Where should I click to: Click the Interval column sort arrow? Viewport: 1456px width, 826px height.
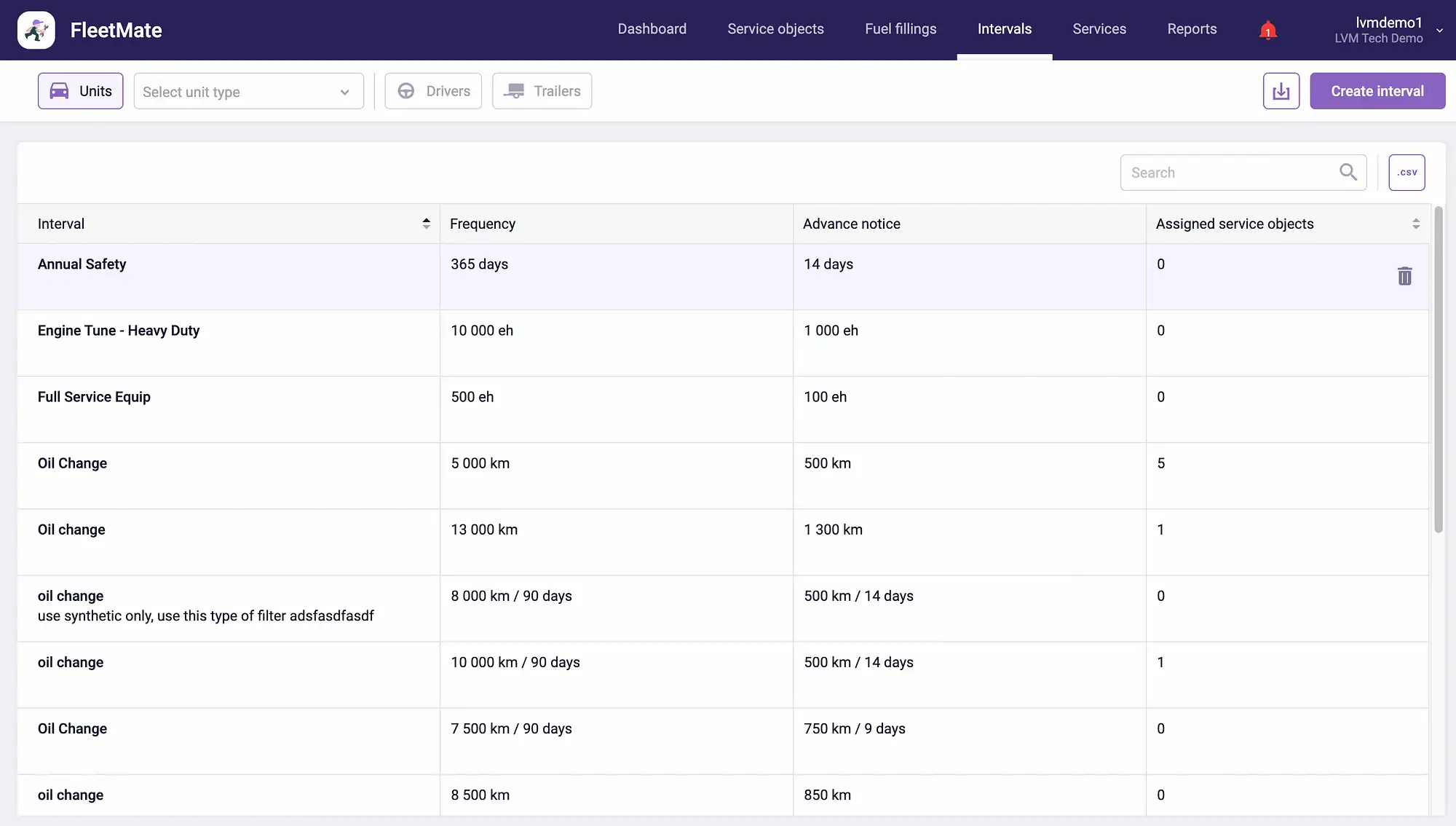[425, 223]
